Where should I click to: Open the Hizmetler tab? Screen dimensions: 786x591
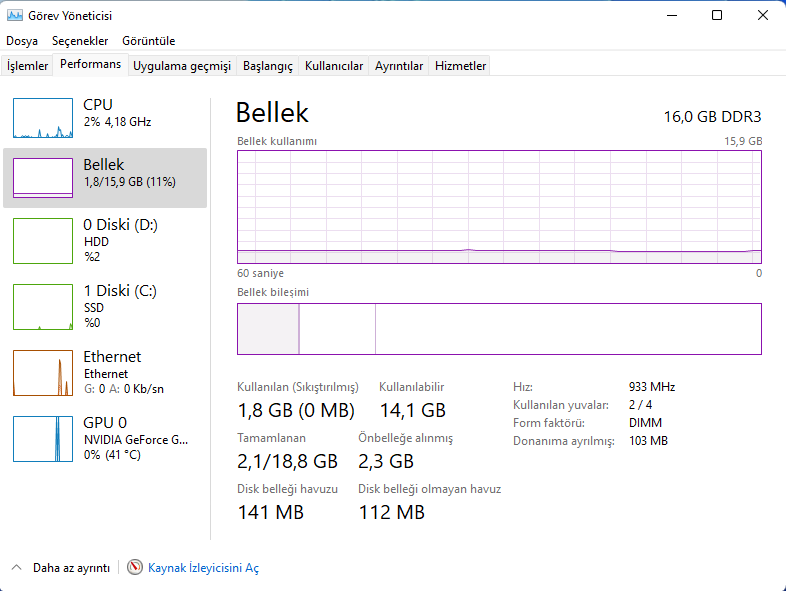pyautogui.click(x=460, y=66)
